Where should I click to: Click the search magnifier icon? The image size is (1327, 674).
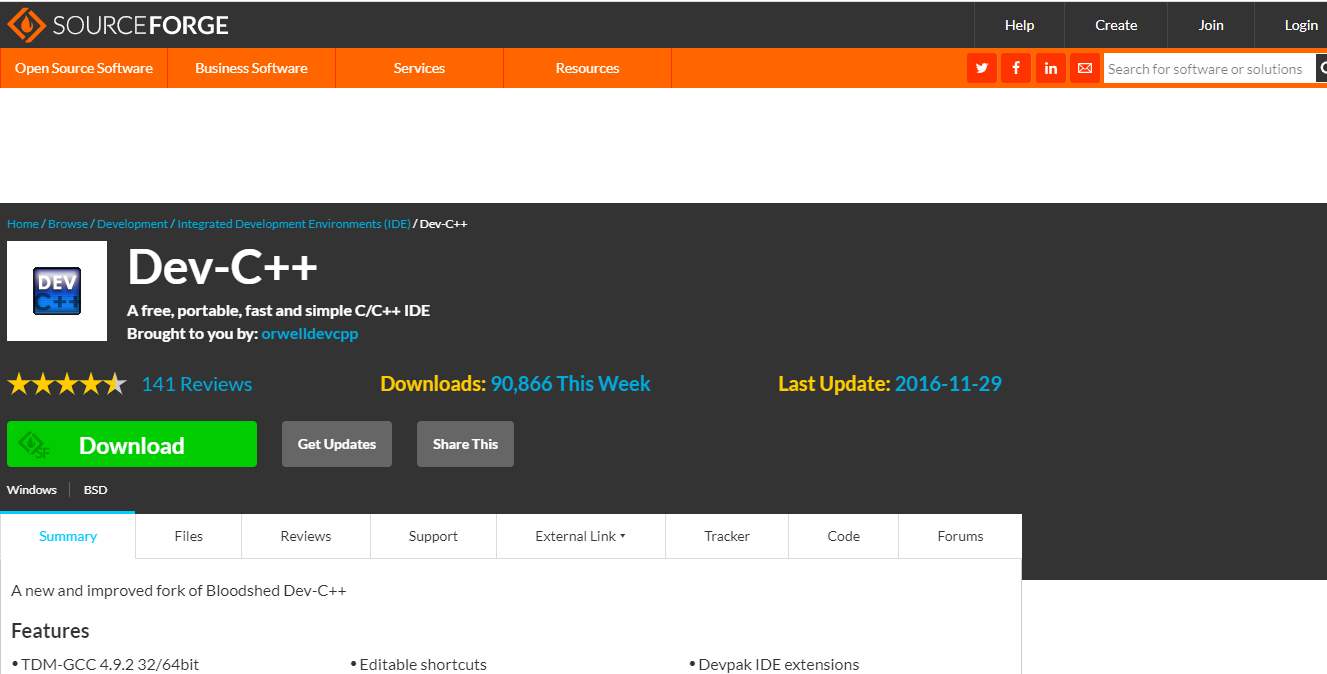point(1322,68)
